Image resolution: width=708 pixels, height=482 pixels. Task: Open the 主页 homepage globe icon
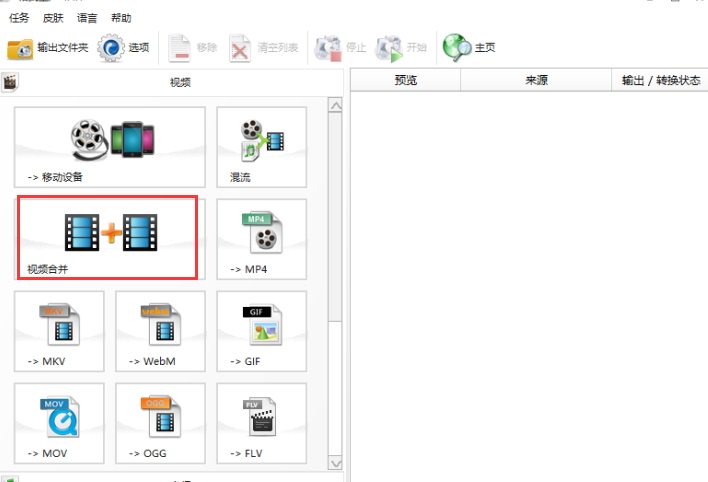(457, 47)
